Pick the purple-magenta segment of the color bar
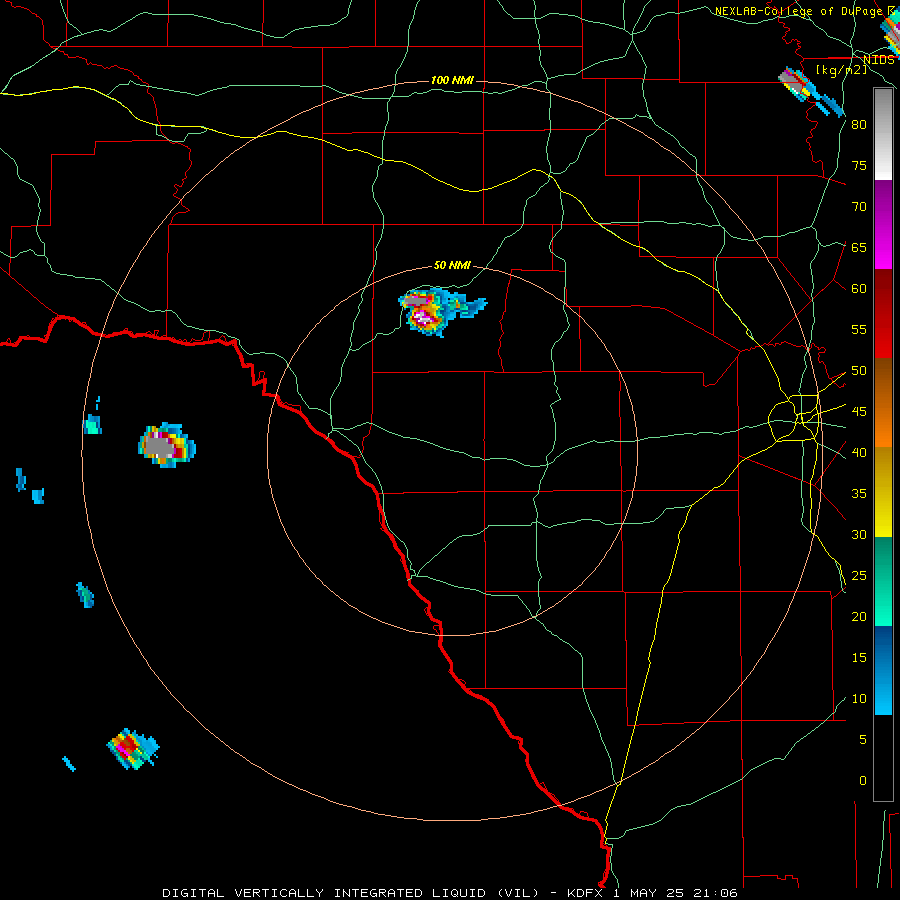Screen dimensions: 900x900 point(883,224)
